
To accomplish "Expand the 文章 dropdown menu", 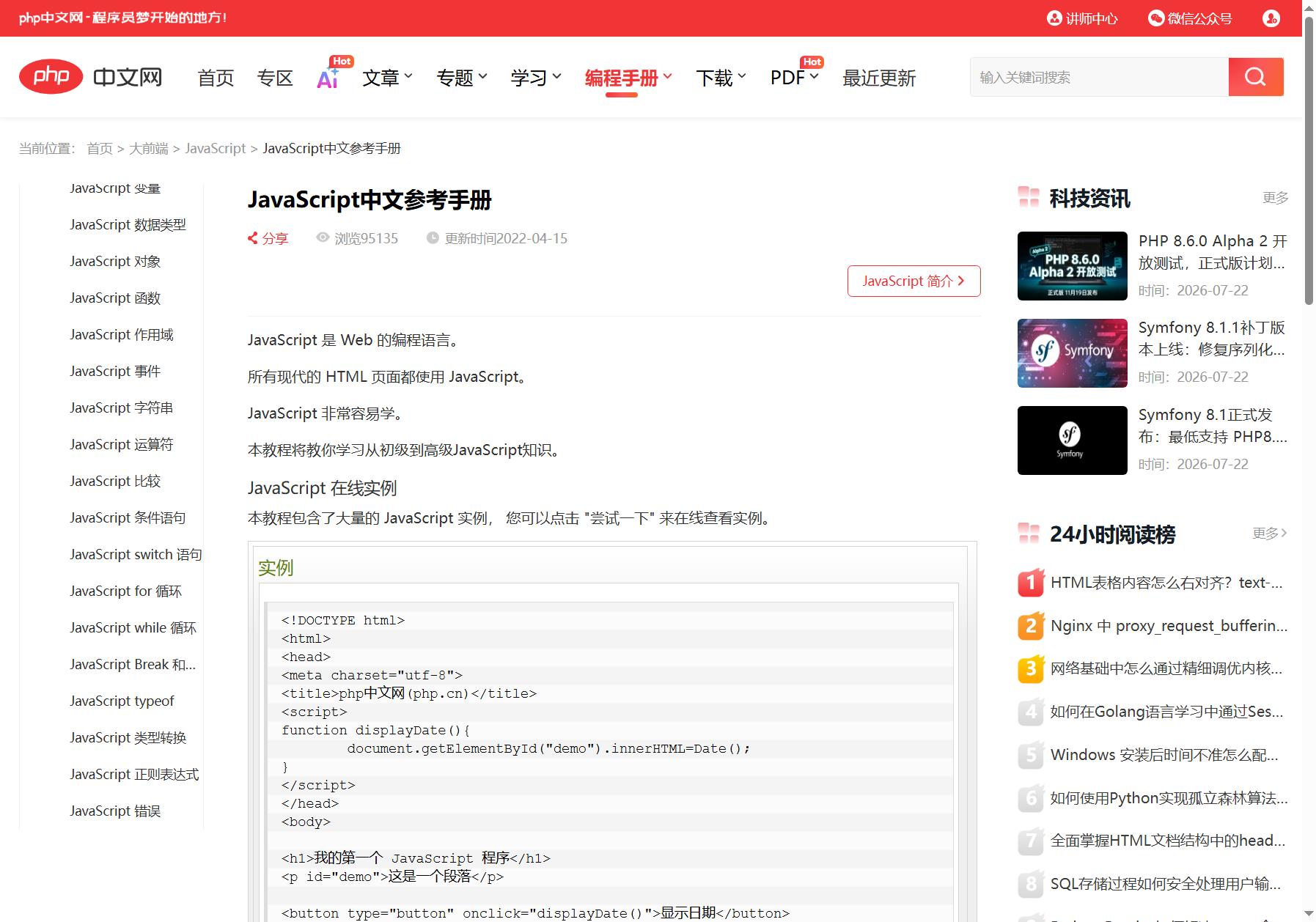I will (x=388, y=78).
